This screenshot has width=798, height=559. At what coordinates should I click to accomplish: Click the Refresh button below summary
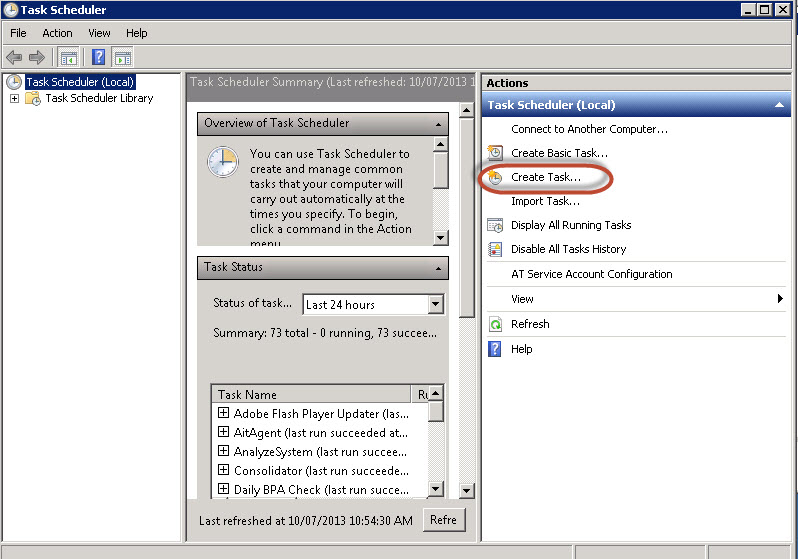click(443, 520)
